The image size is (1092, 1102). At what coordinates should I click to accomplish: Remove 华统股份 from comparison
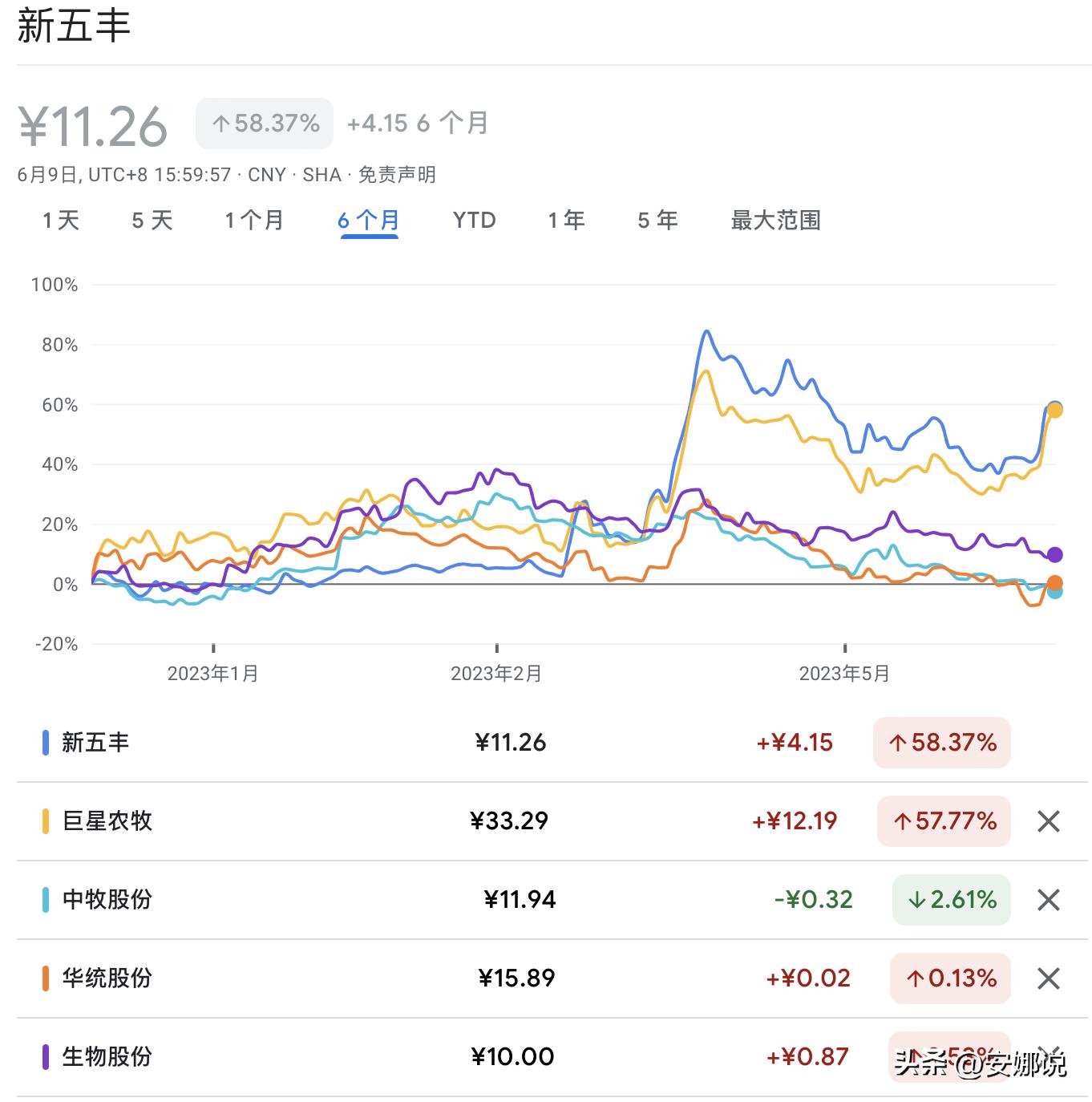coord(1048,978)
